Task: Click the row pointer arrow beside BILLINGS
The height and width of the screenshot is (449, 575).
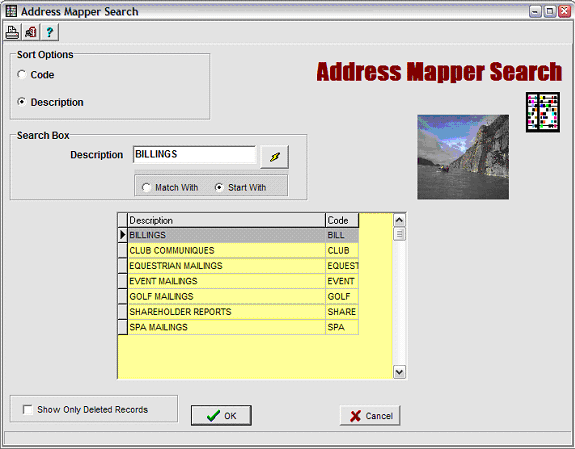Action: (x=122, y=235)
